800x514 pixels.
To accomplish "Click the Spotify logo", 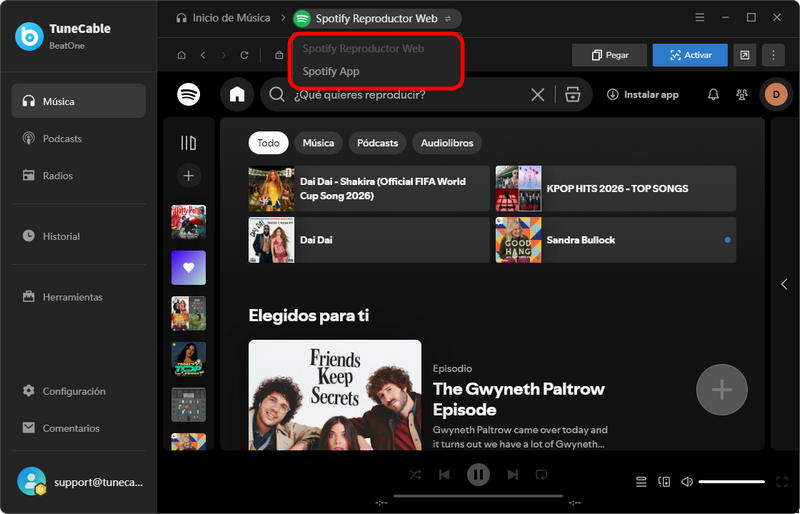I will (x=189, y=94).
